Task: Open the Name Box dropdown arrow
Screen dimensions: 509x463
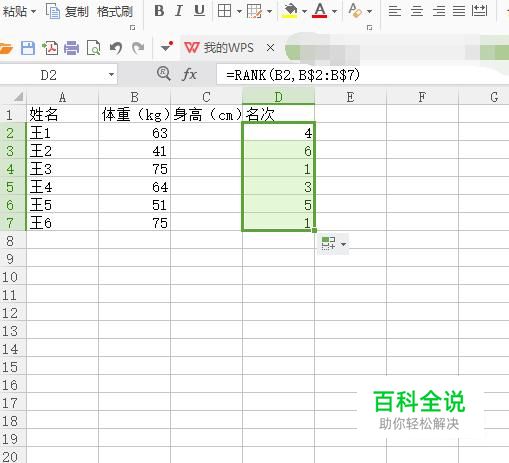Action: (111, 75)
